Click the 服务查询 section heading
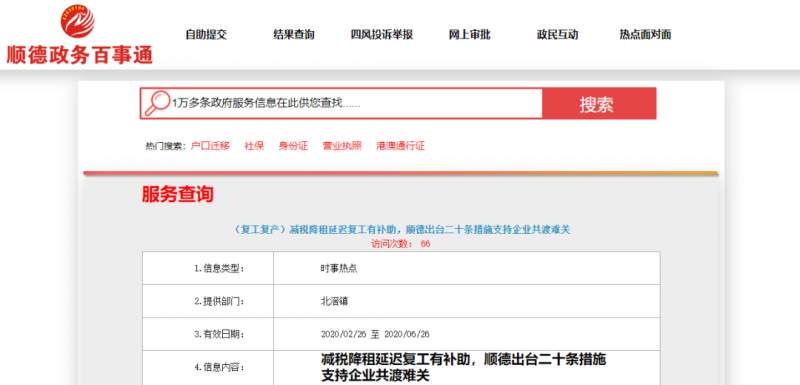 coord(178,194)
